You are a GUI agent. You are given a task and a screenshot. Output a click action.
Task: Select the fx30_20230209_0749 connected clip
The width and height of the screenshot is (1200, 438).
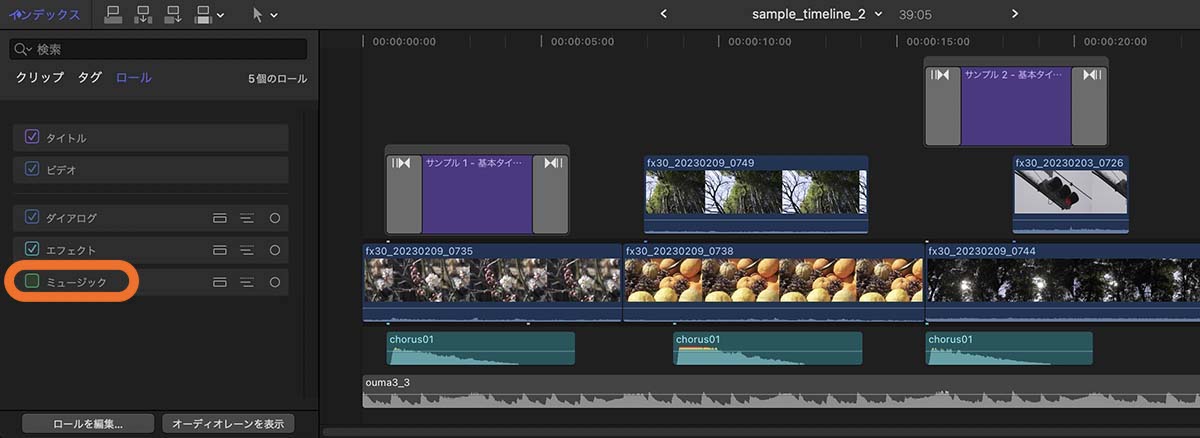(756, 194)
